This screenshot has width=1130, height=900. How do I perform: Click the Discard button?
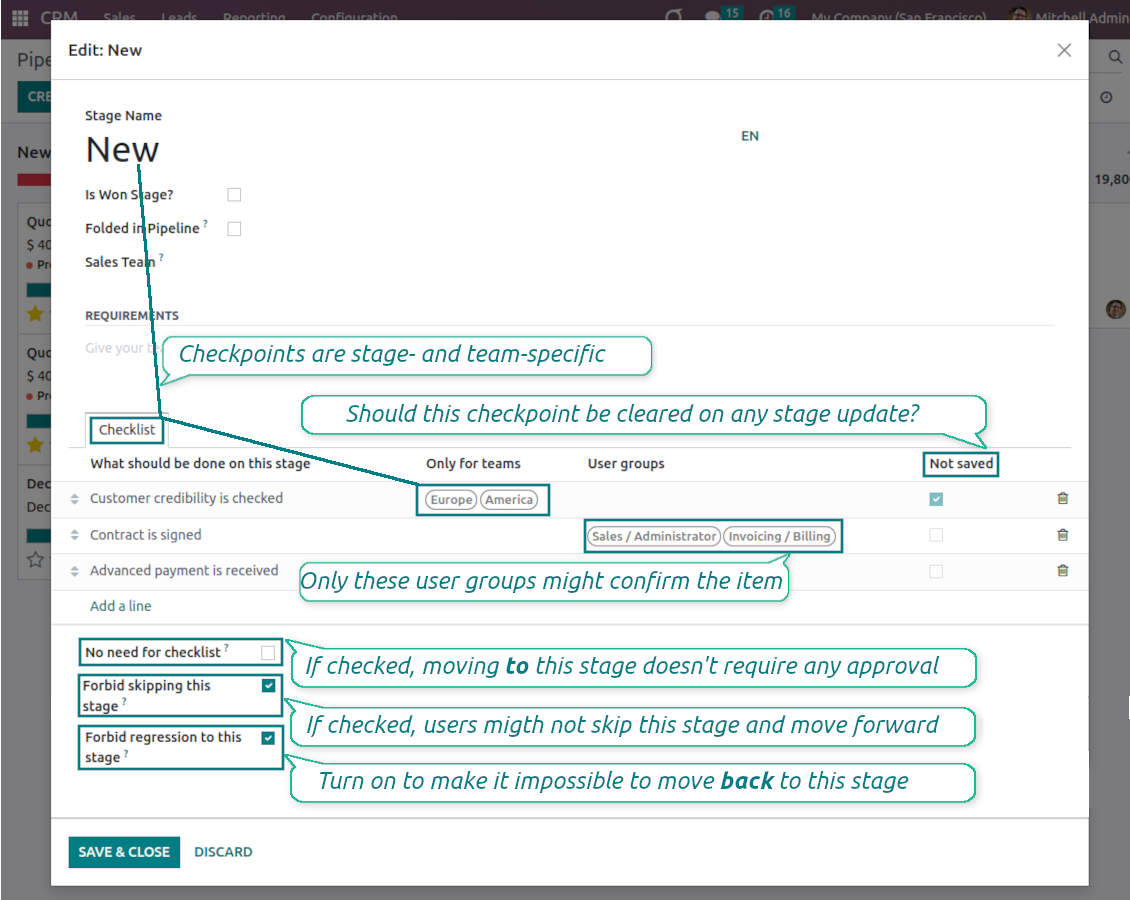point(223,852)
